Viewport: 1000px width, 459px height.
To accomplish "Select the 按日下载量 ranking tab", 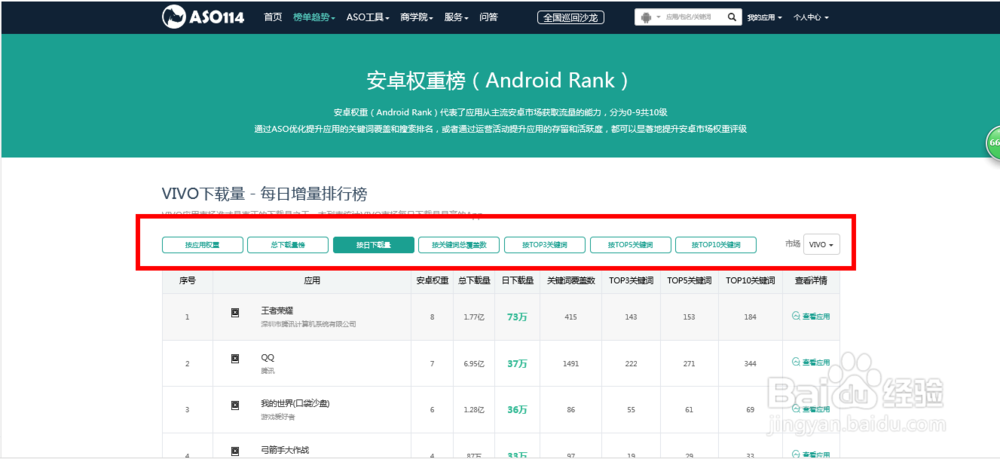I will point(373,245).
